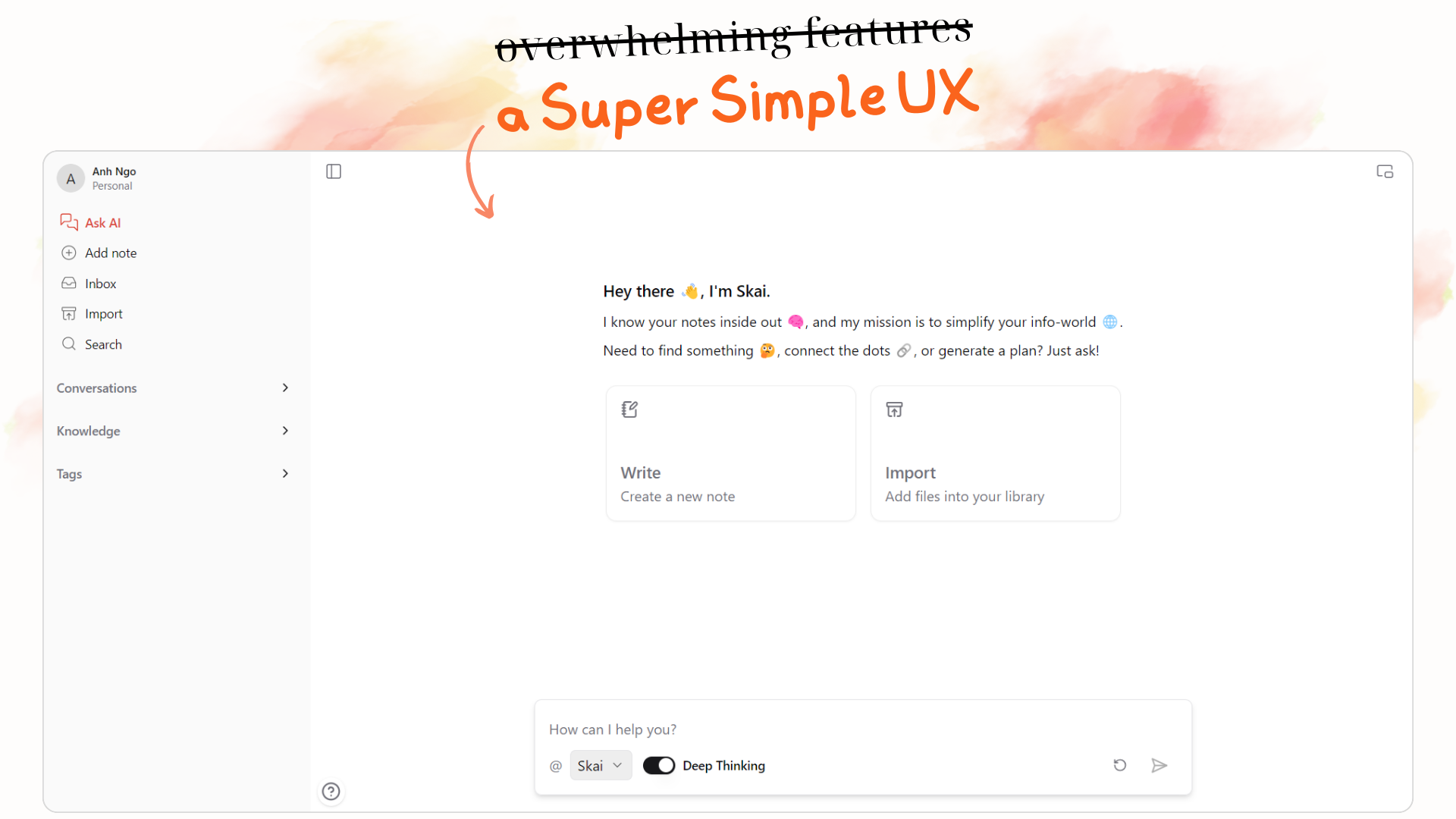
Task: Select the Skai model dropdown
Action: point(598,766)
